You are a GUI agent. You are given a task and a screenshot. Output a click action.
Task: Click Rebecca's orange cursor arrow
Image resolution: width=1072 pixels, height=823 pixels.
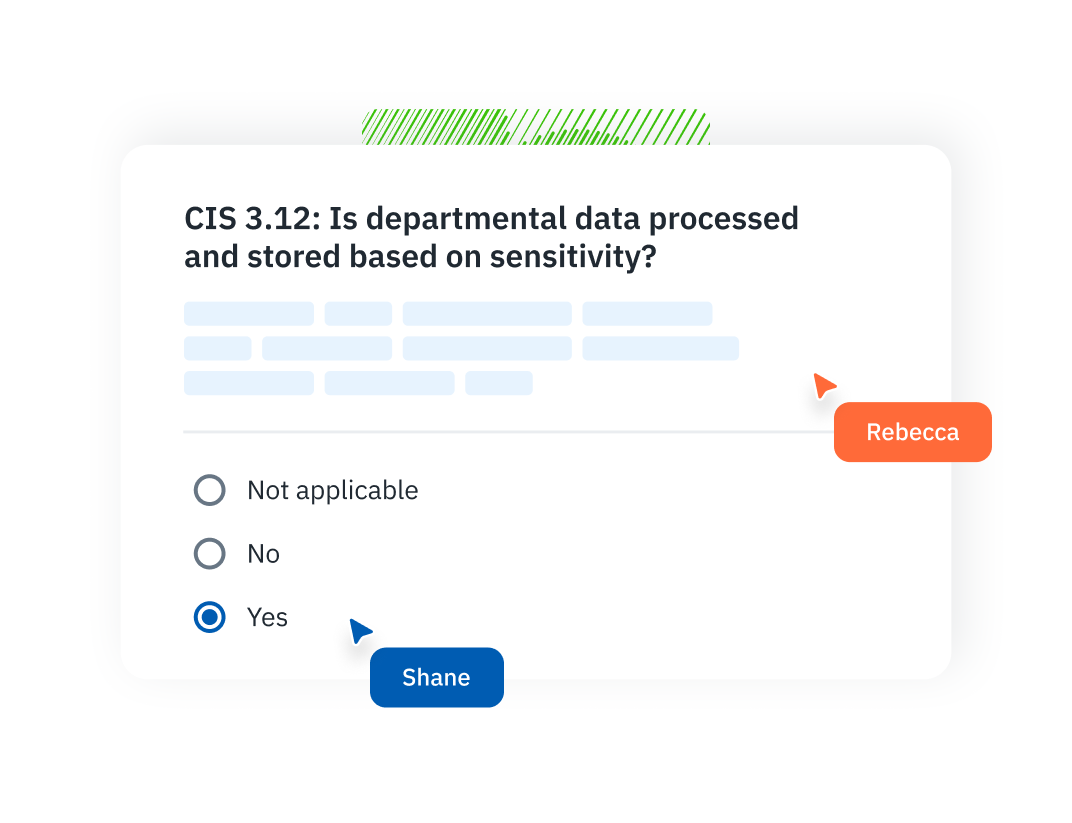pyautogui.click(x=823, y=385)
